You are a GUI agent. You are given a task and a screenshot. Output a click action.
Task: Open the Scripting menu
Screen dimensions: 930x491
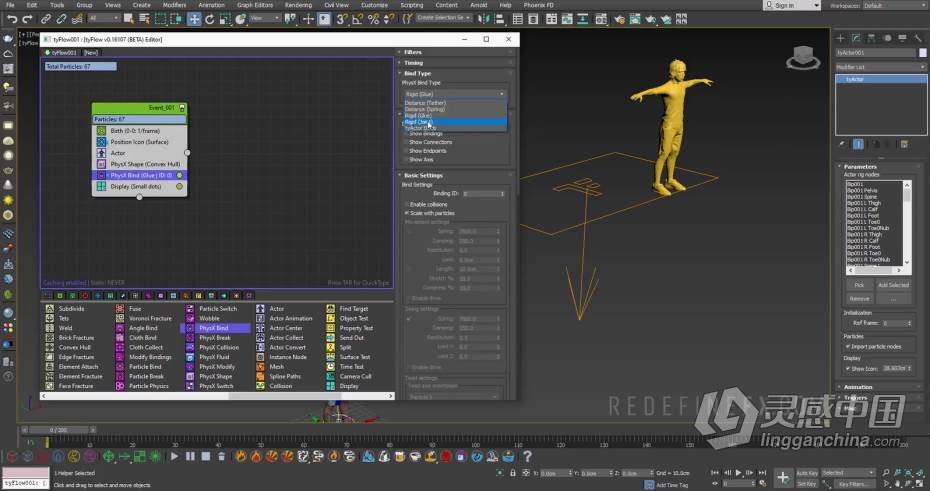coord(412,5)
